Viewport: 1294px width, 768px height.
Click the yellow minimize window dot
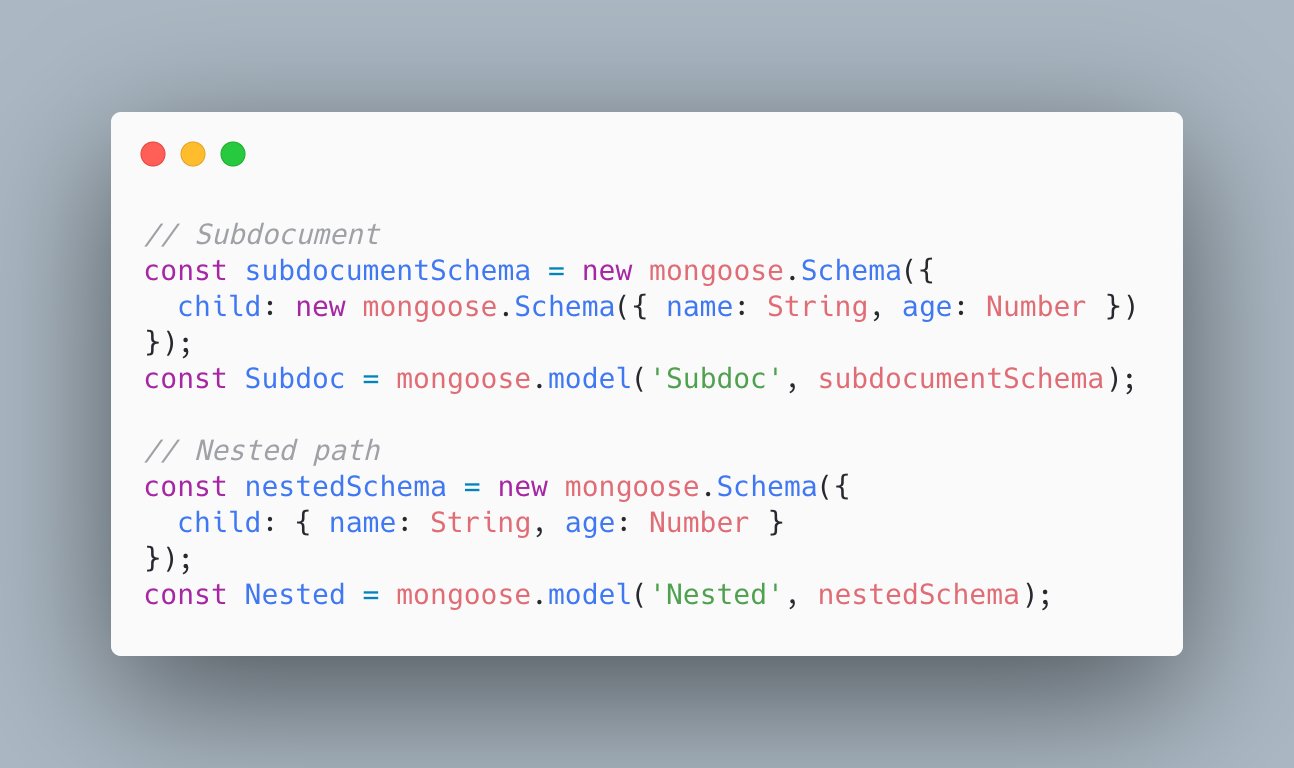193,154
